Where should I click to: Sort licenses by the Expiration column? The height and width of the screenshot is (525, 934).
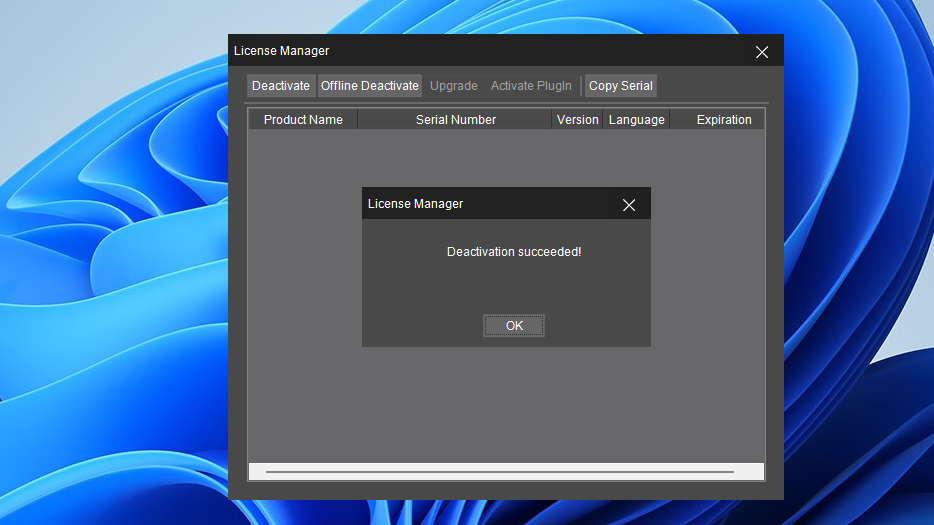click(724, 120)
